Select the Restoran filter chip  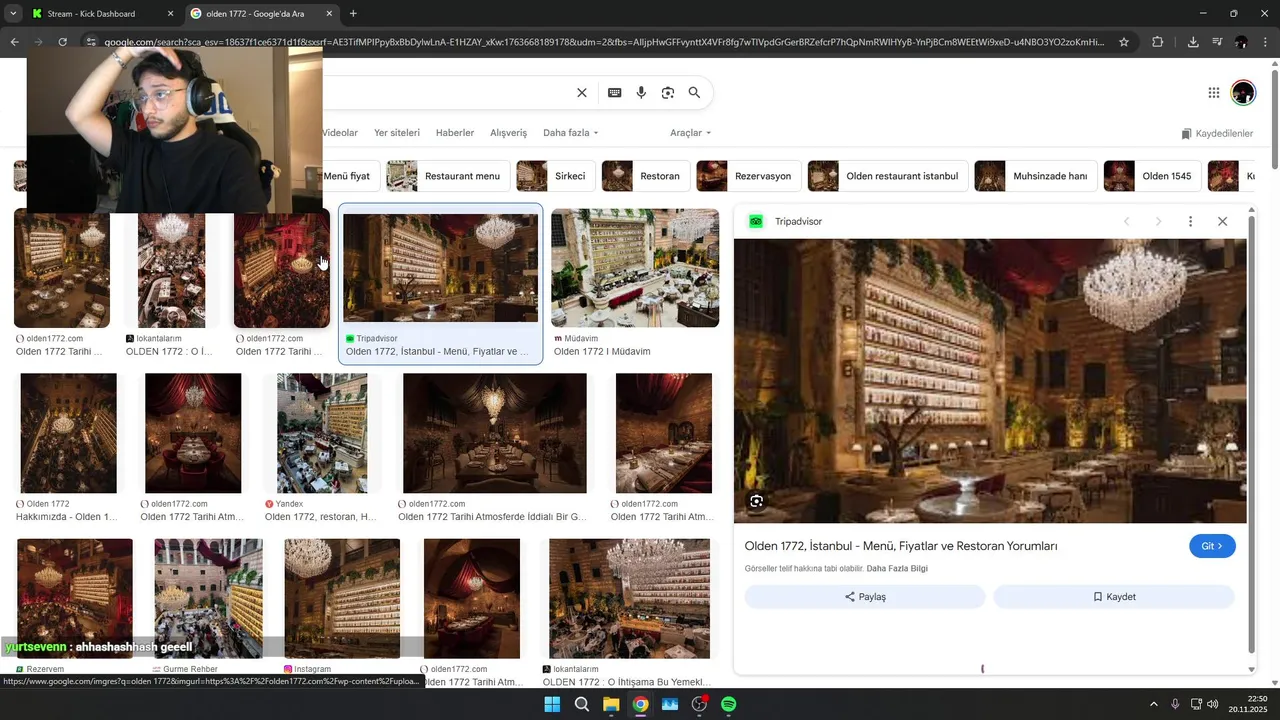(646, 176)
